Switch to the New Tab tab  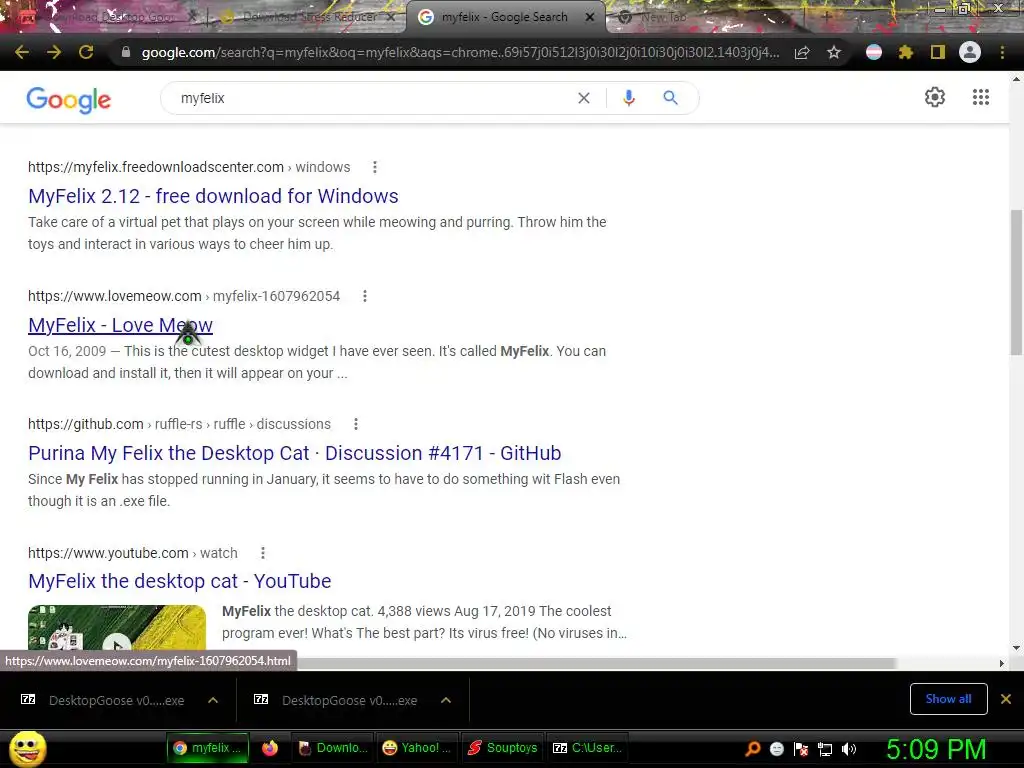click(663, 17)
